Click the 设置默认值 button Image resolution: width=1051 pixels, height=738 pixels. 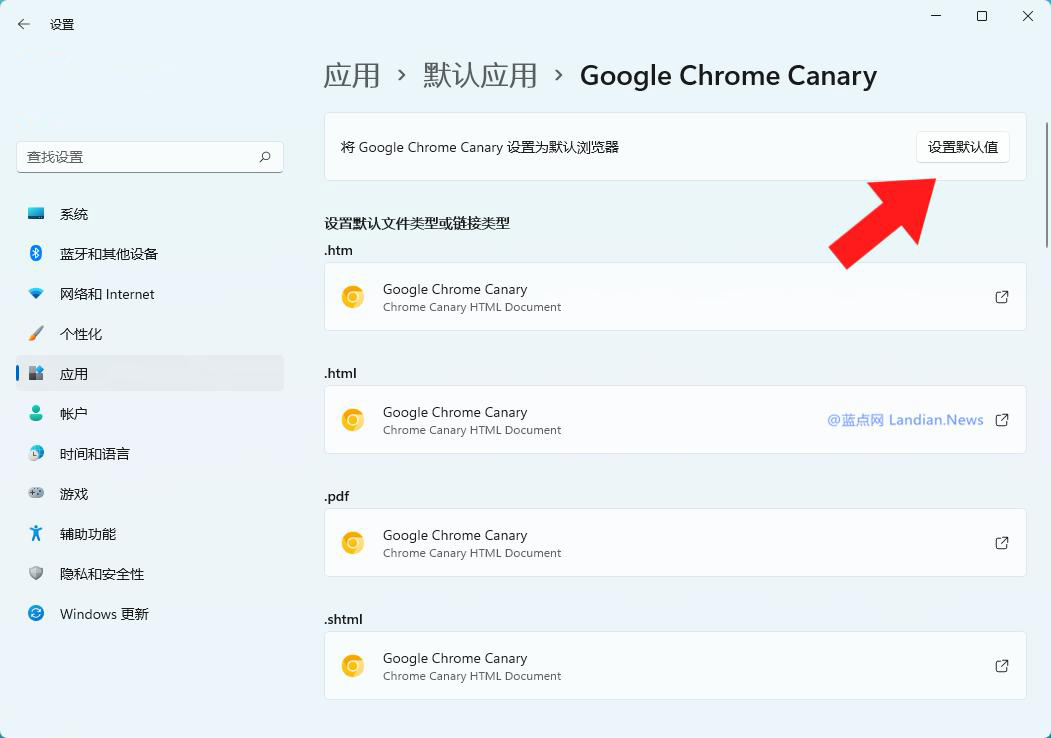pos(963,147)
